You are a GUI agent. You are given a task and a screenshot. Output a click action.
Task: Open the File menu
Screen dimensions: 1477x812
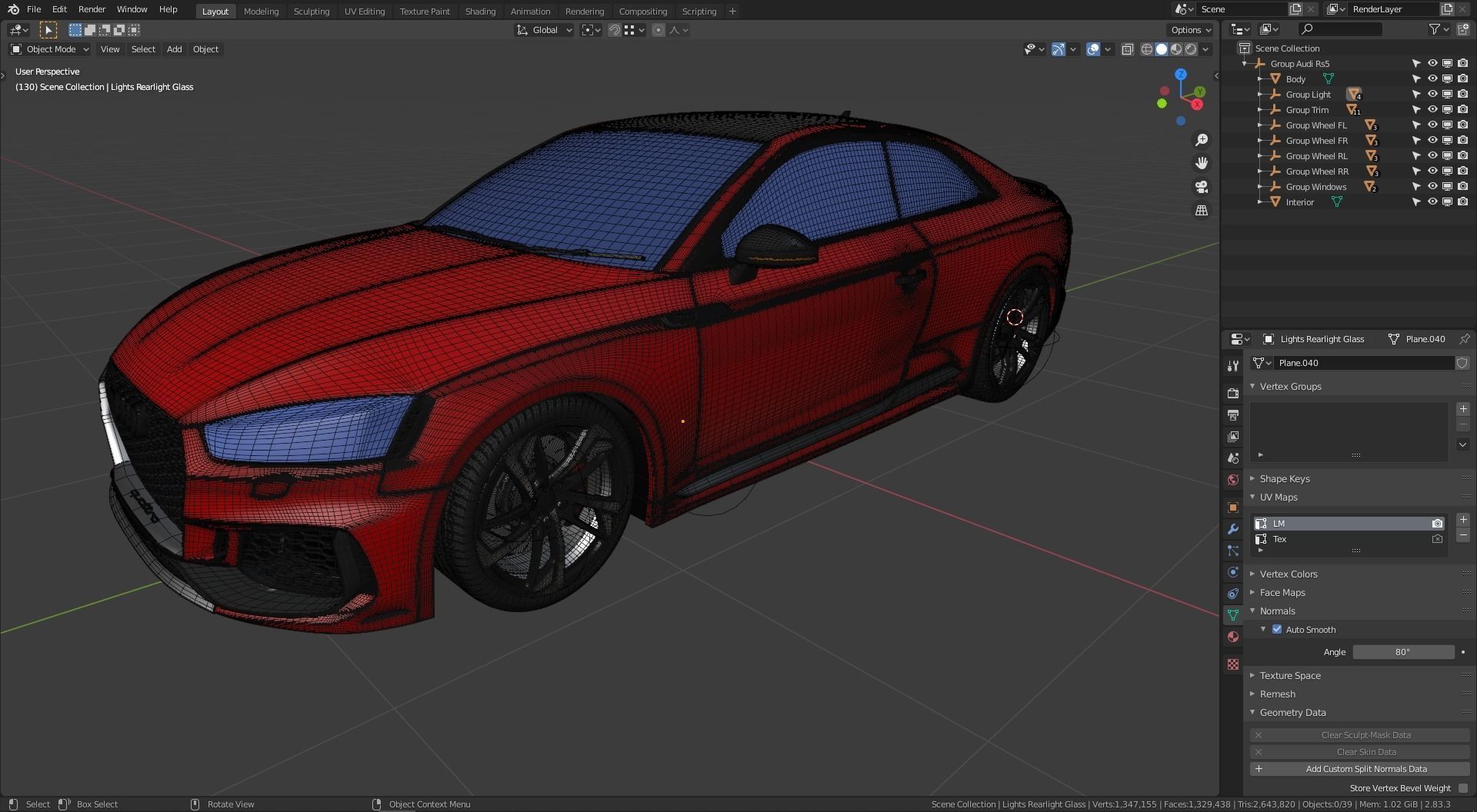[34, 10]
